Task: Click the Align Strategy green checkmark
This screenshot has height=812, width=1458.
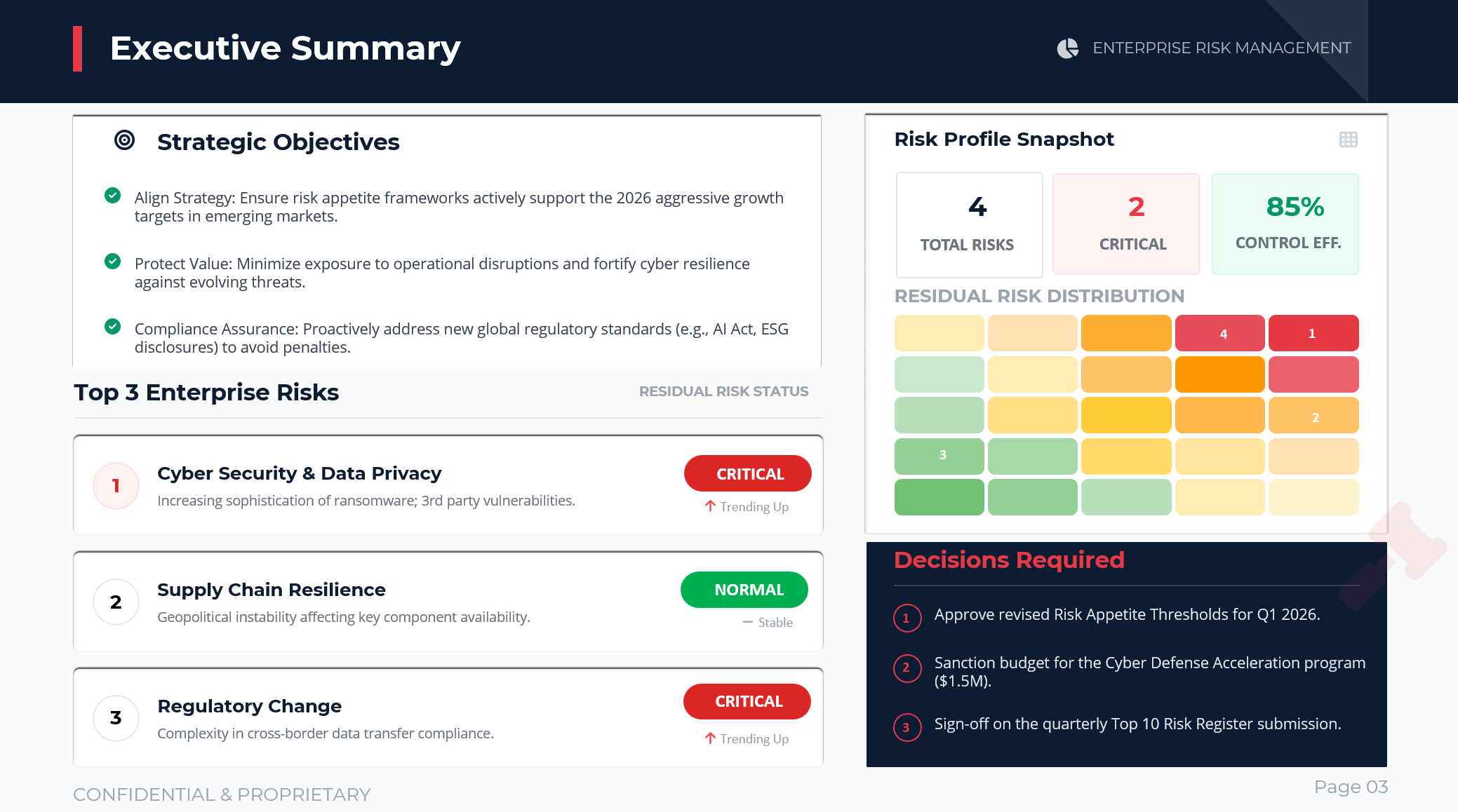Action: [112, 196]
